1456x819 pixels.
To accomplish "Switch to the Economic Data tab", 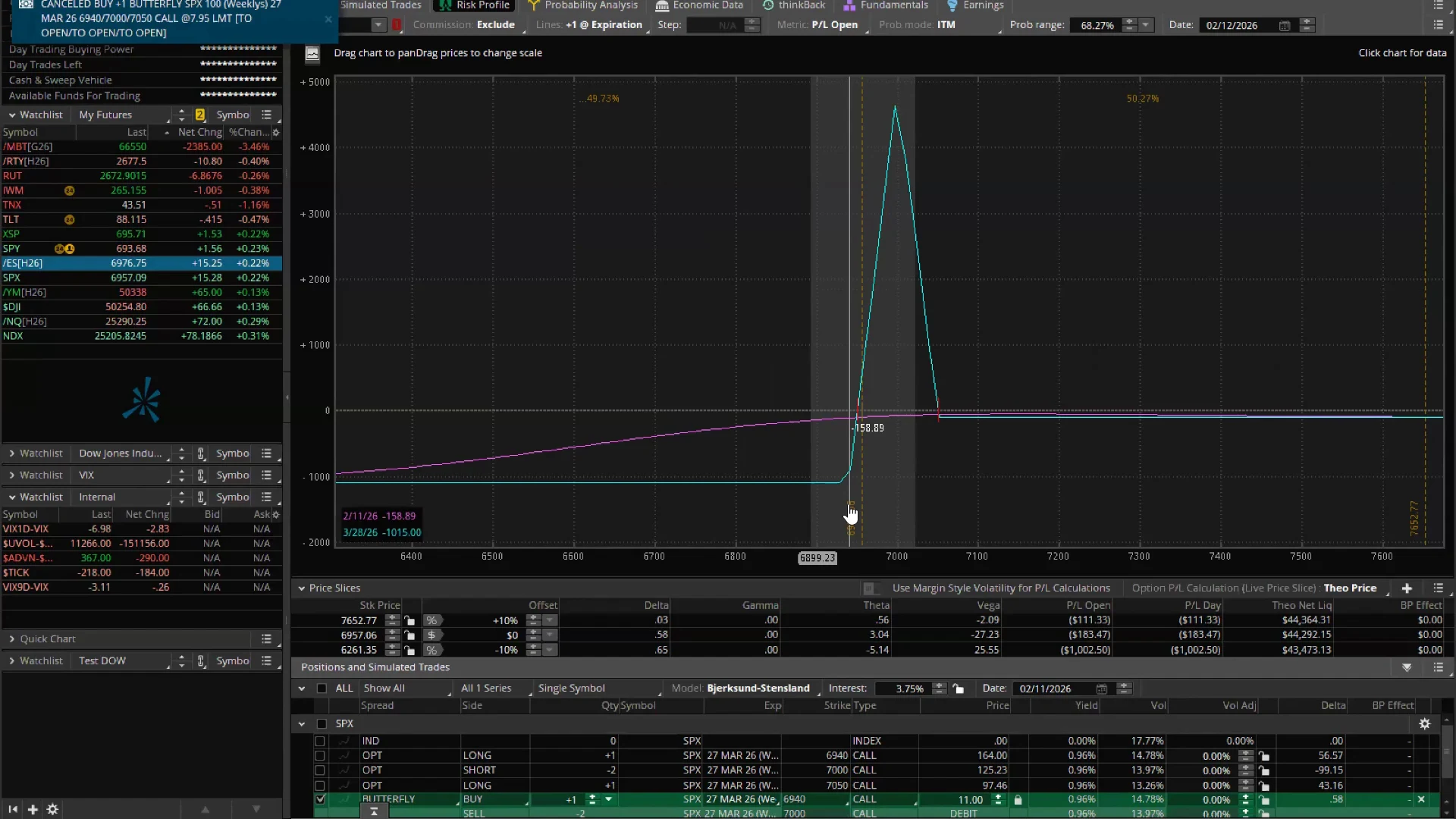I will tap(699, 5).
